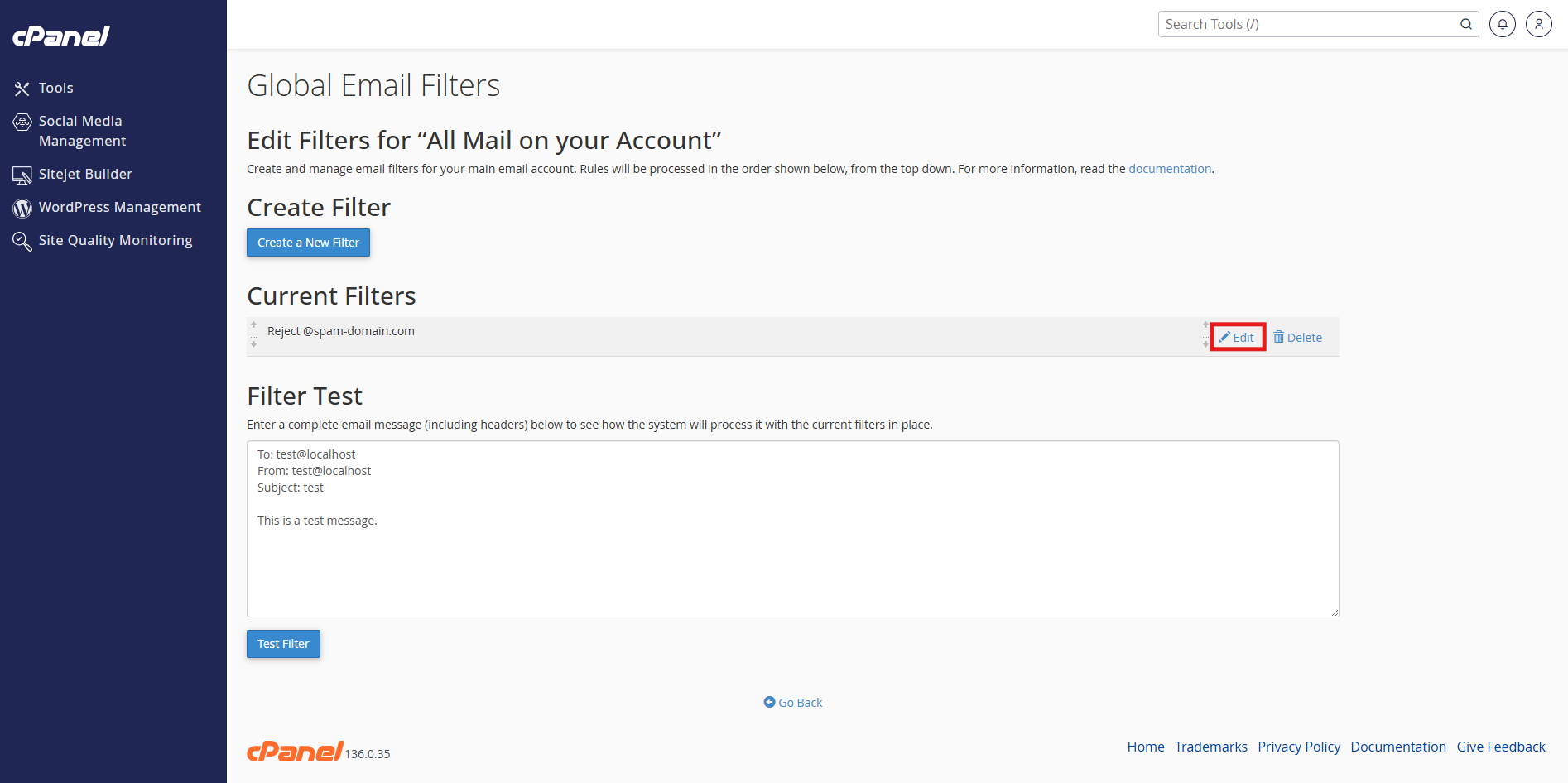Click the Reject @spam-domain.com filter name

tap(341, 331)
